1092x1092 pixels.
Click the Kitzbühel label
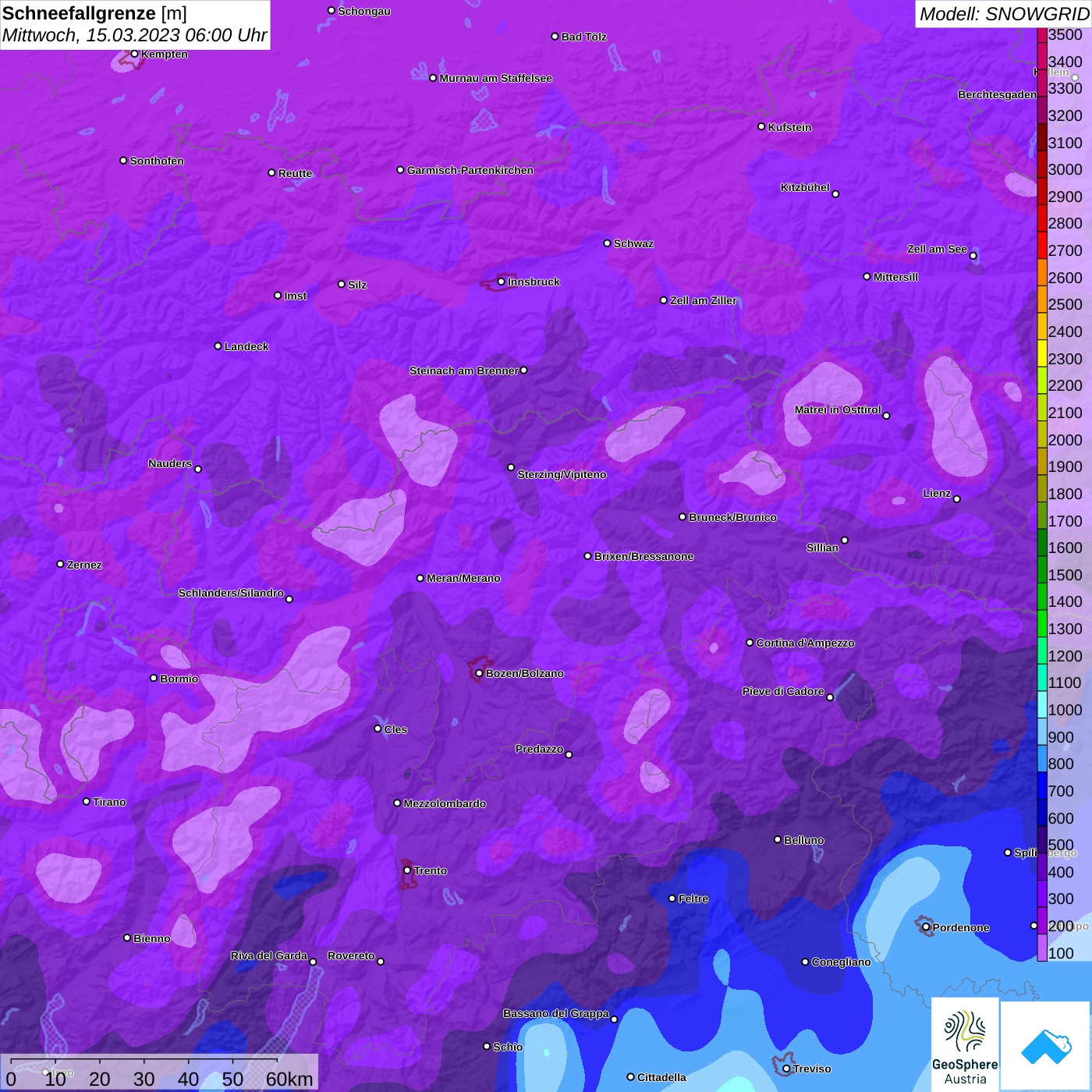pos(805,187)
